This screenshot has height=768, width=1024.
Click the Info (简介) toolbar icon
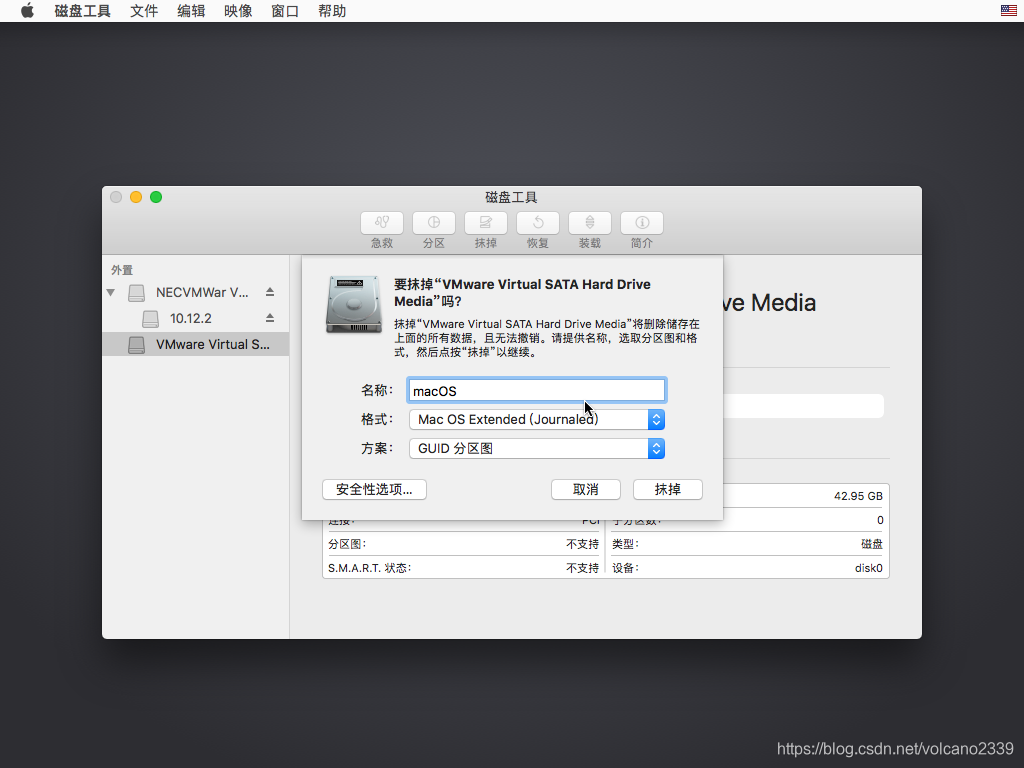click(642, 223)
